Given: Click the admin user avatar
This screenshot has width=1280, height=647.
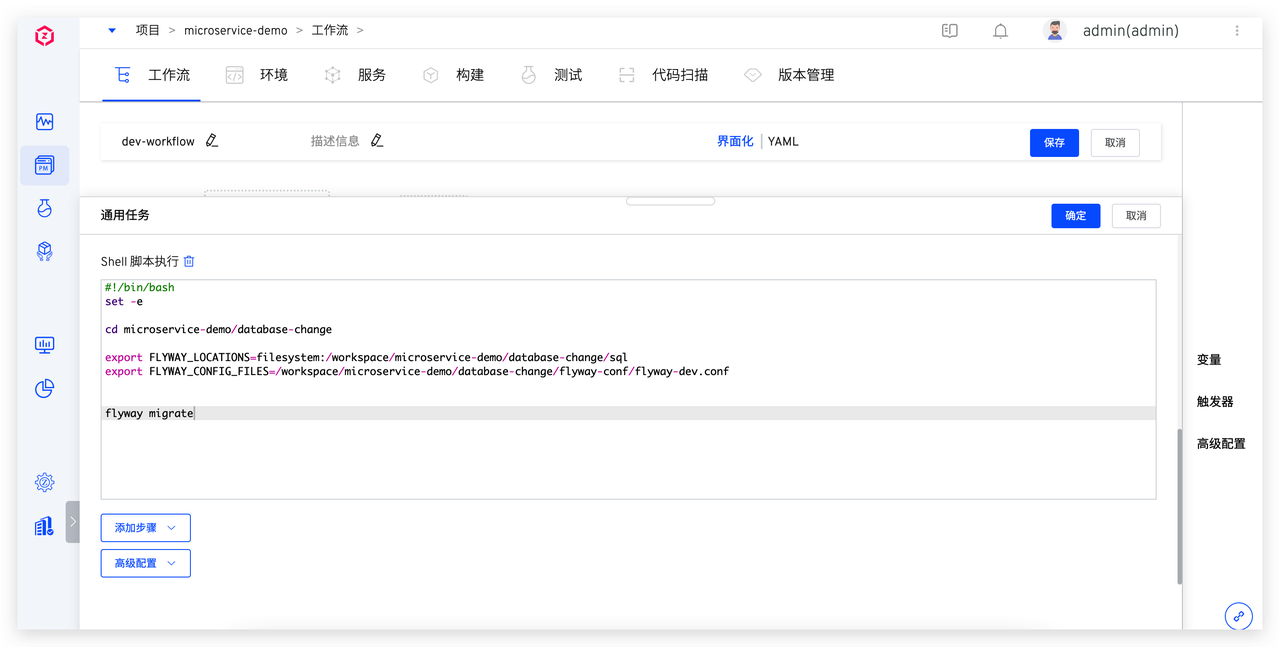Looking at the screenshot, I should (1055, 31).
